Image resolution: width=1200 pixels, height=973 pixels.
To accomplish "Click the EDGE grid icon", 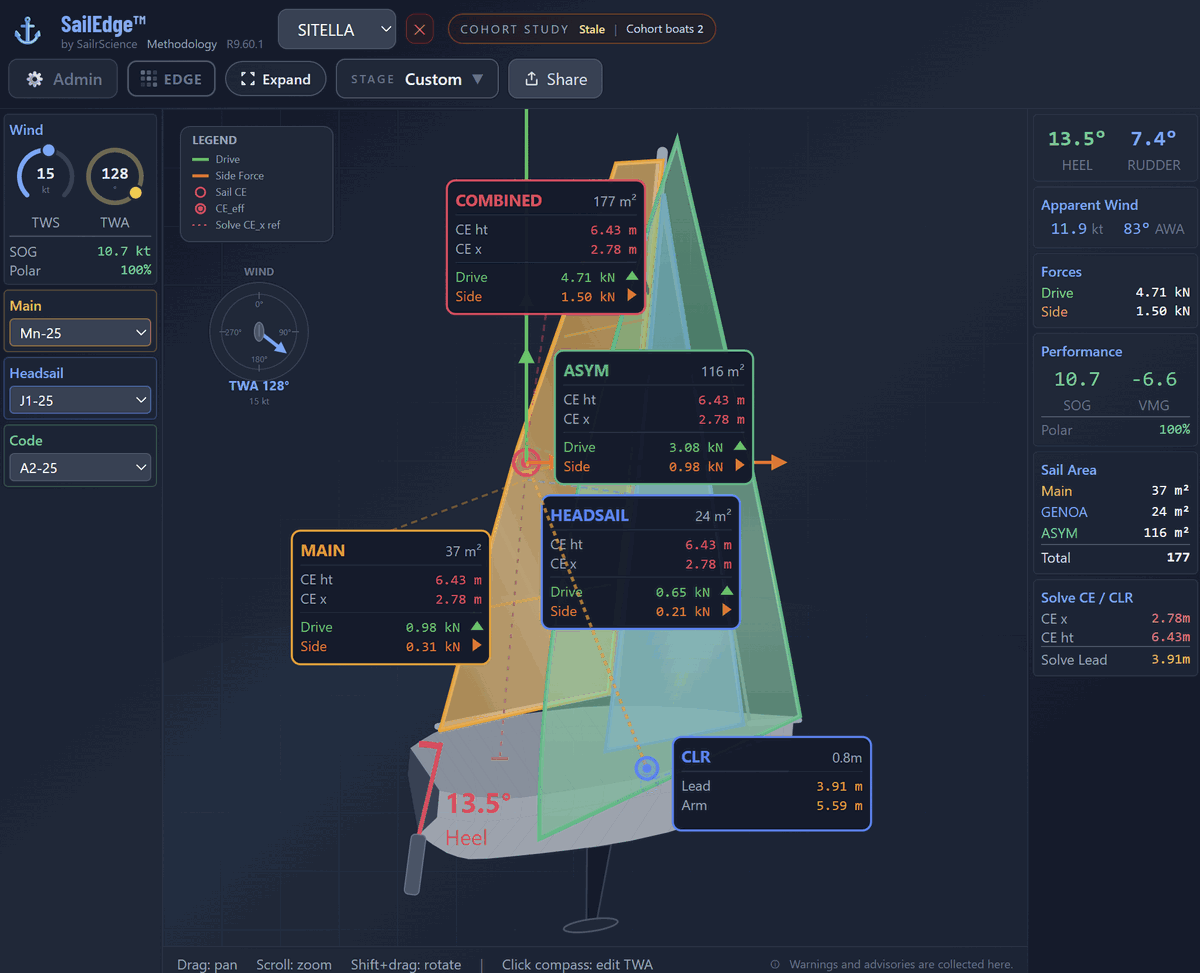I will (146, 78).
